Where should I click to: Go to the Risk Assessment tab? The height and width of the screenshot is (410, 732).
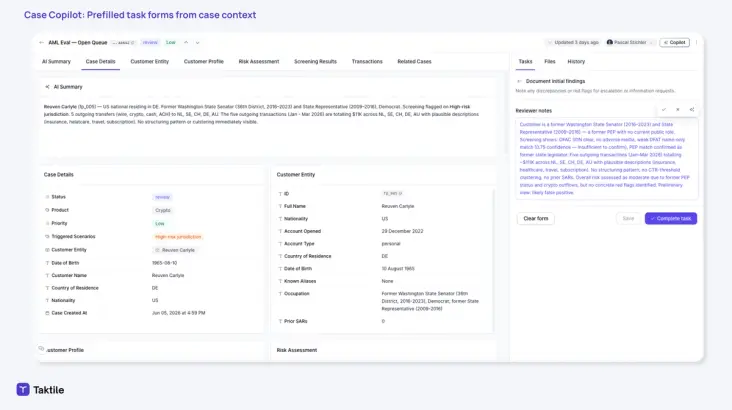(x=259, y=62)
